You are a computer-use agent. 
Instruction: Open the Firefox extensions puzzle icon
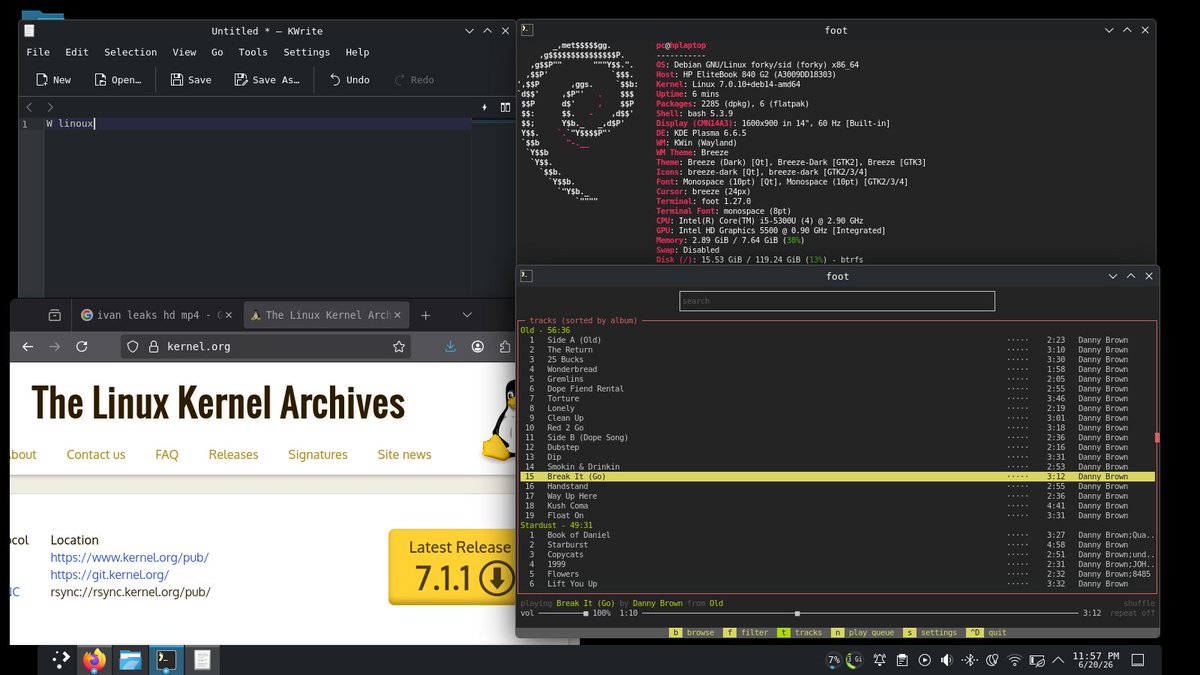(x=505, y=346)
